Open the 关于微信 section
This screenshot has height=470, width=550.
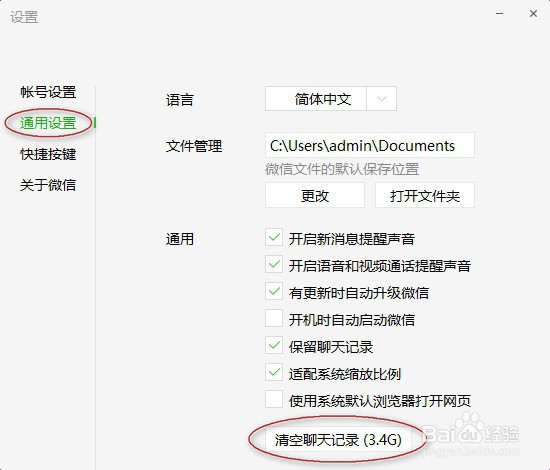48,185
